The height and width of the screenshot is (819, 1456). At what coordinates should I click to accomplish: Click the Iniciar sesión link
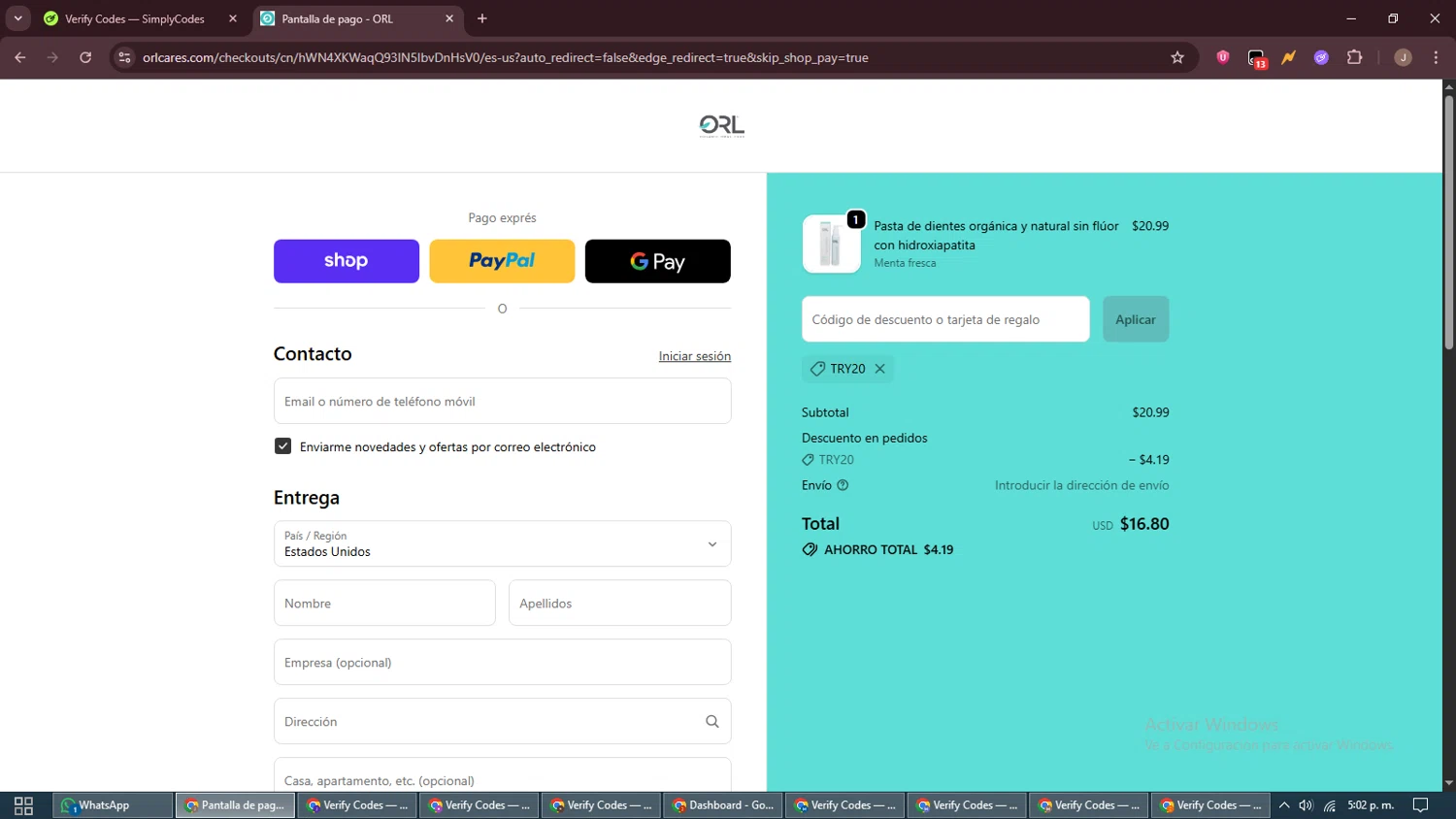pyautogui.click(x=695, y=356)
